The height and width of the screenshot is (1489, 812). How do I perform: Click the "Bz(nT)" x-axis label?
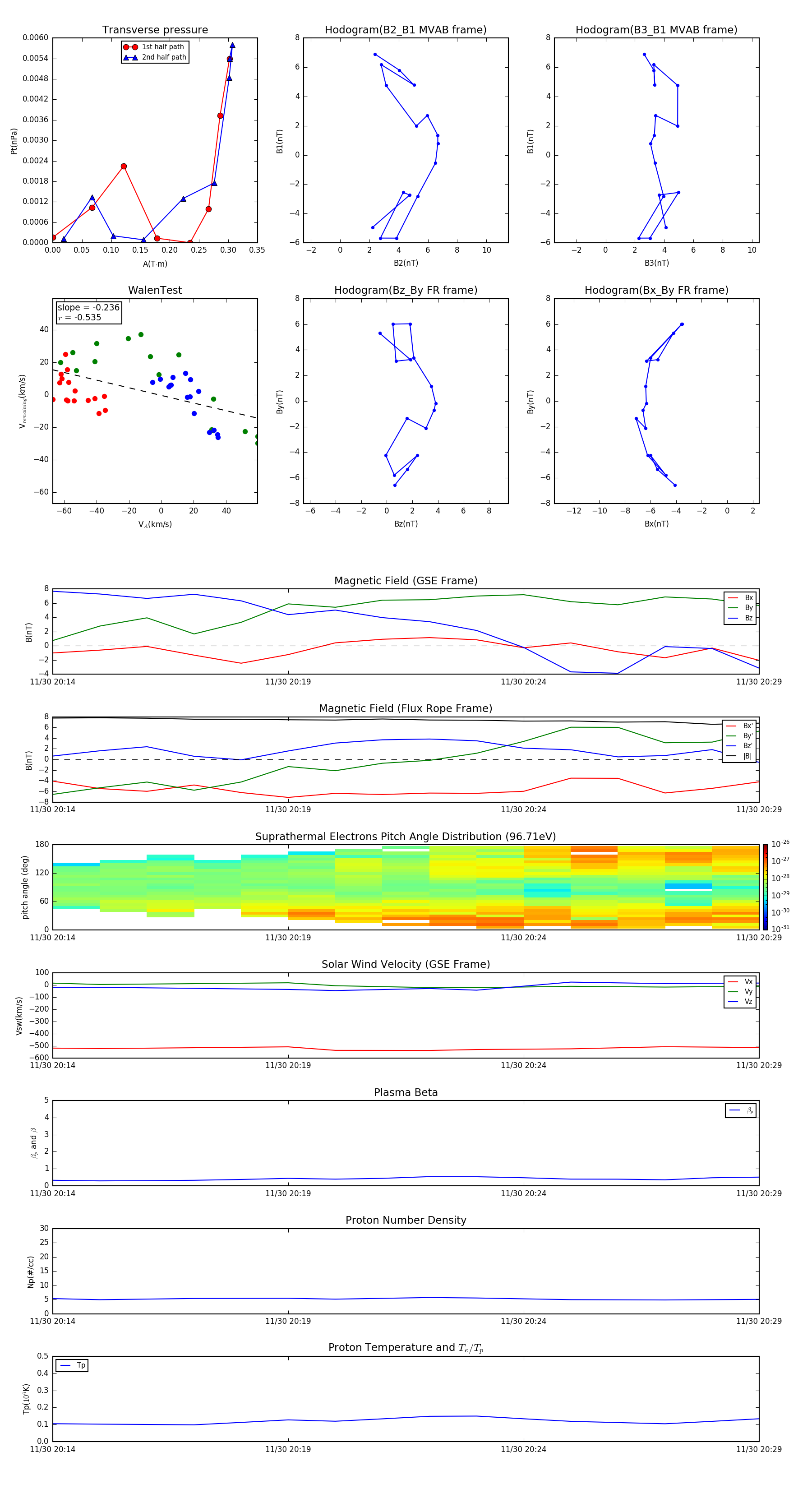pos(406,524)
